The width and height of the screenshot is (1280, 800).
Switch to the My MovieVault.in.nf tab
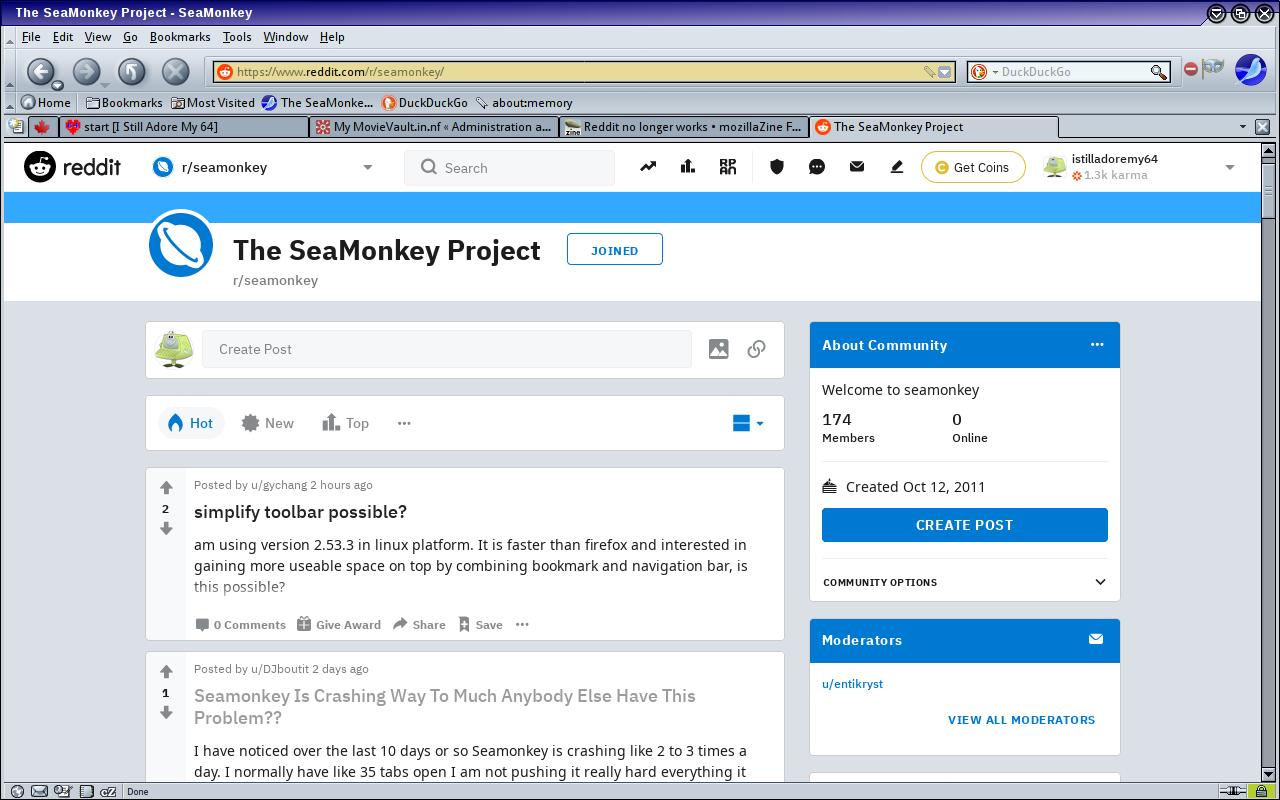[x=434, y=127]
